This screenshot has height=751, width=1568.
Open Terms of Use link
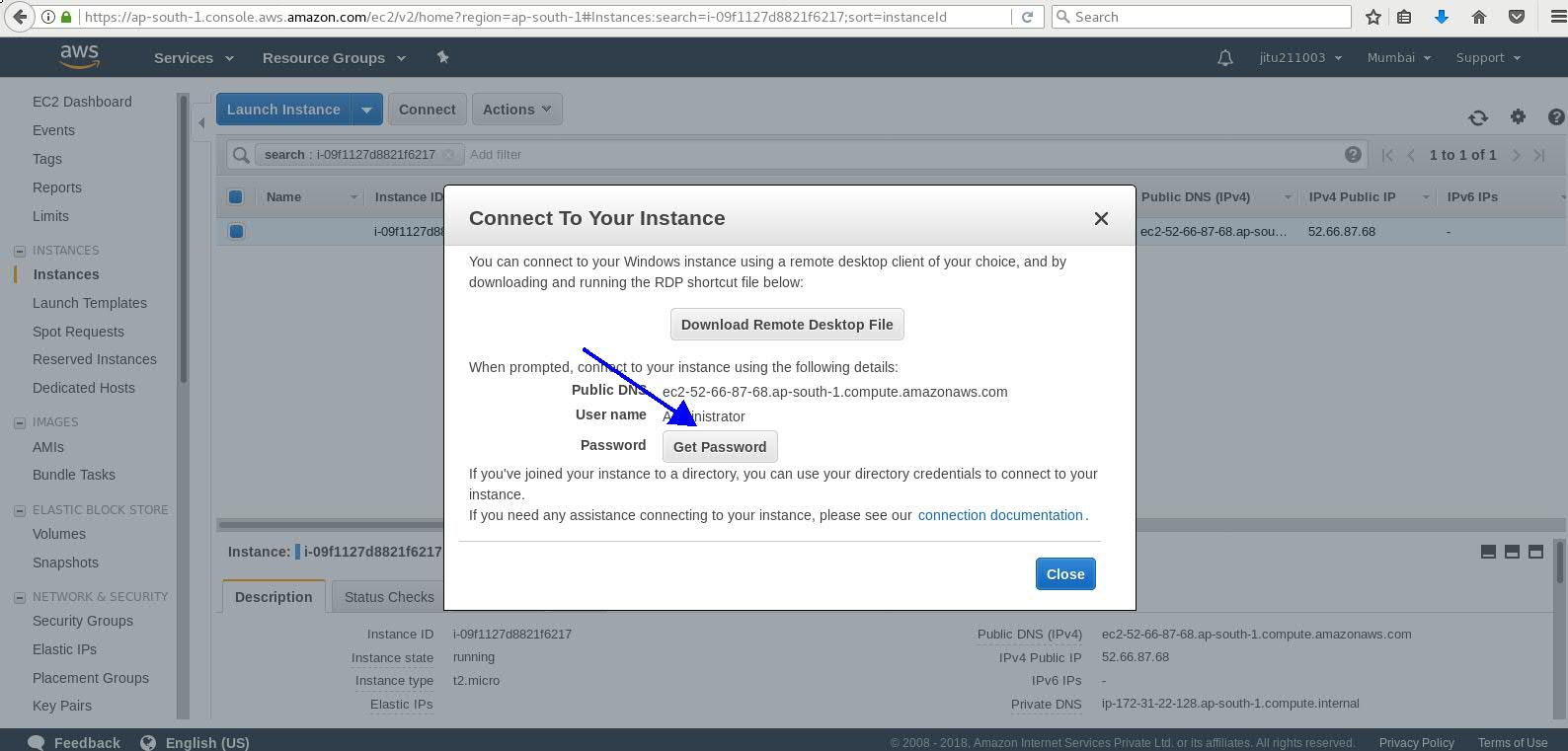(1512, 743)
